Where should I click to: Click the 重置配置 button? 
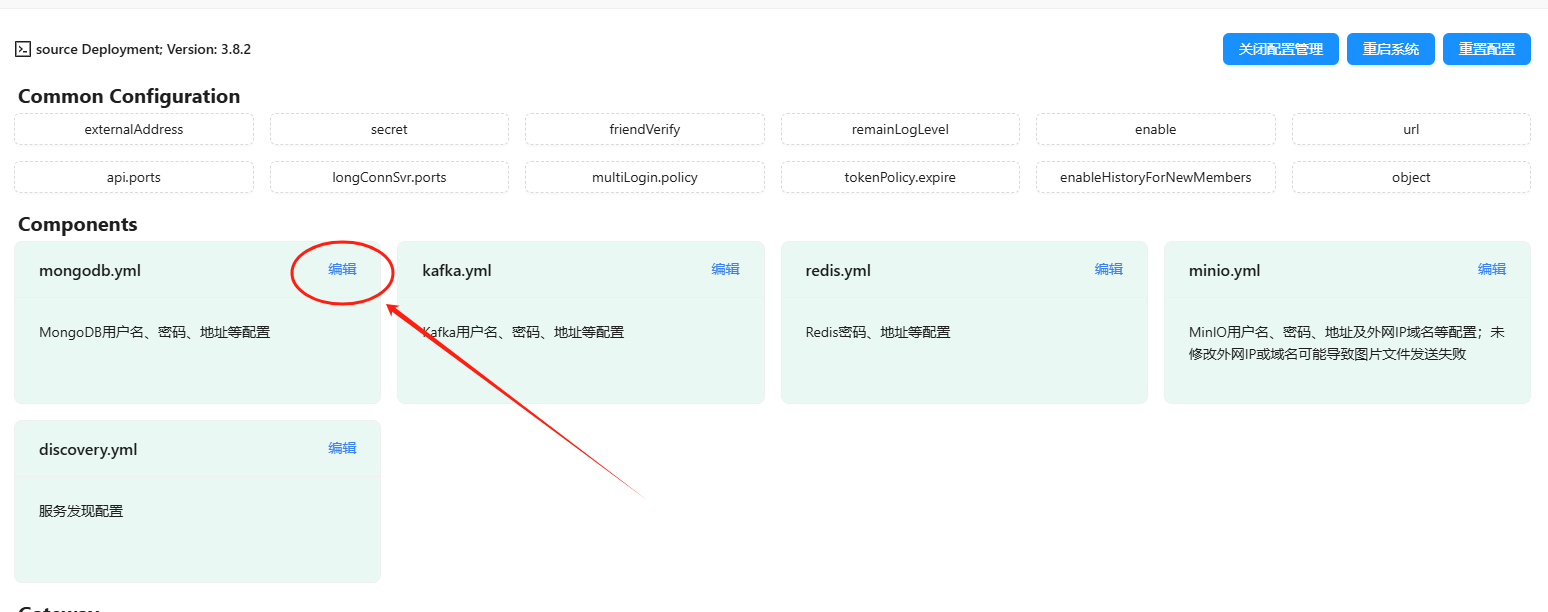1486,49
